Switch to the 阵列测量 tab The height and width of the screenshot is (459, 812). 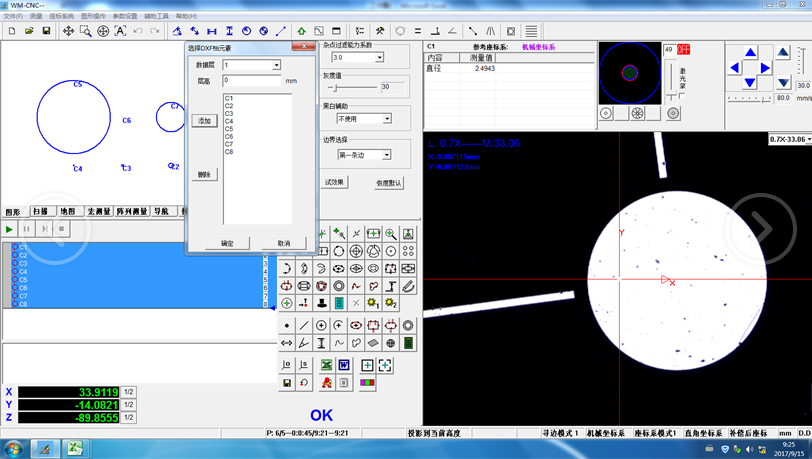(132, 212)
